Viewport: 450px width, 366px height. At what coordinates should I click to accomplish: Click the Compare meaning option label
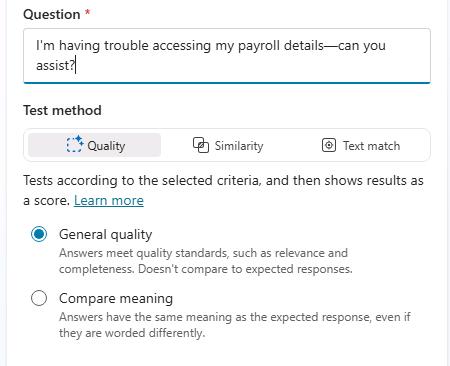click(116, 298)
